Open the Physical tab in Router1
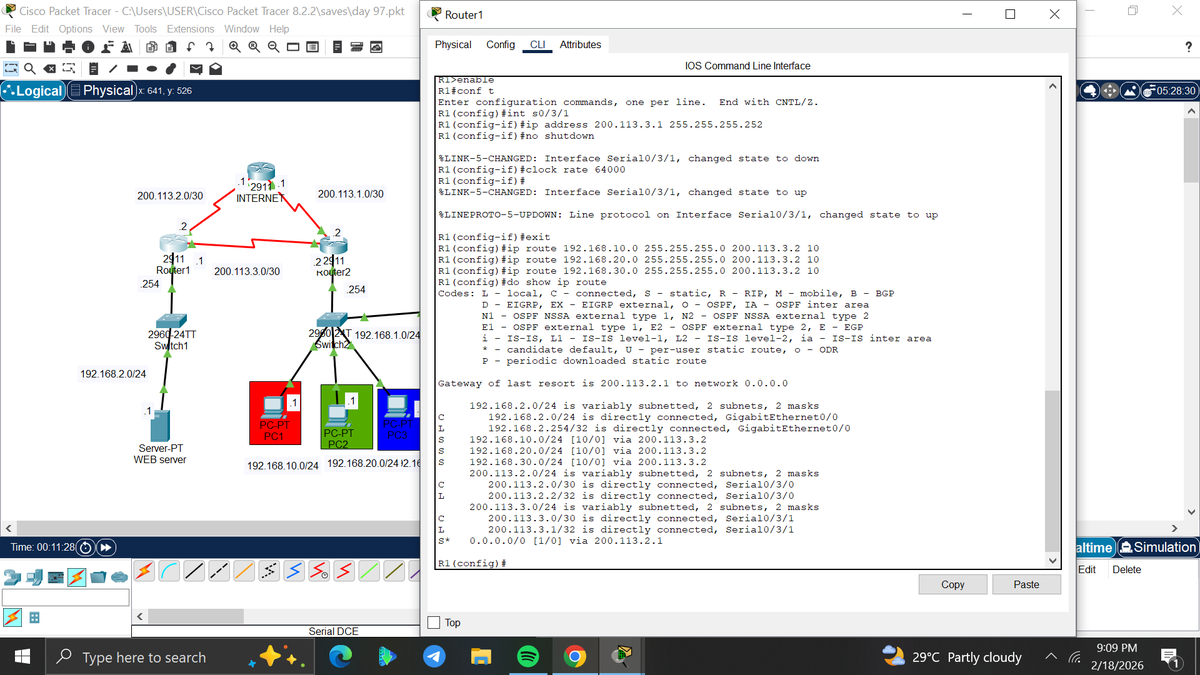This screenshot has height=675, width=1200. point(453,45)
